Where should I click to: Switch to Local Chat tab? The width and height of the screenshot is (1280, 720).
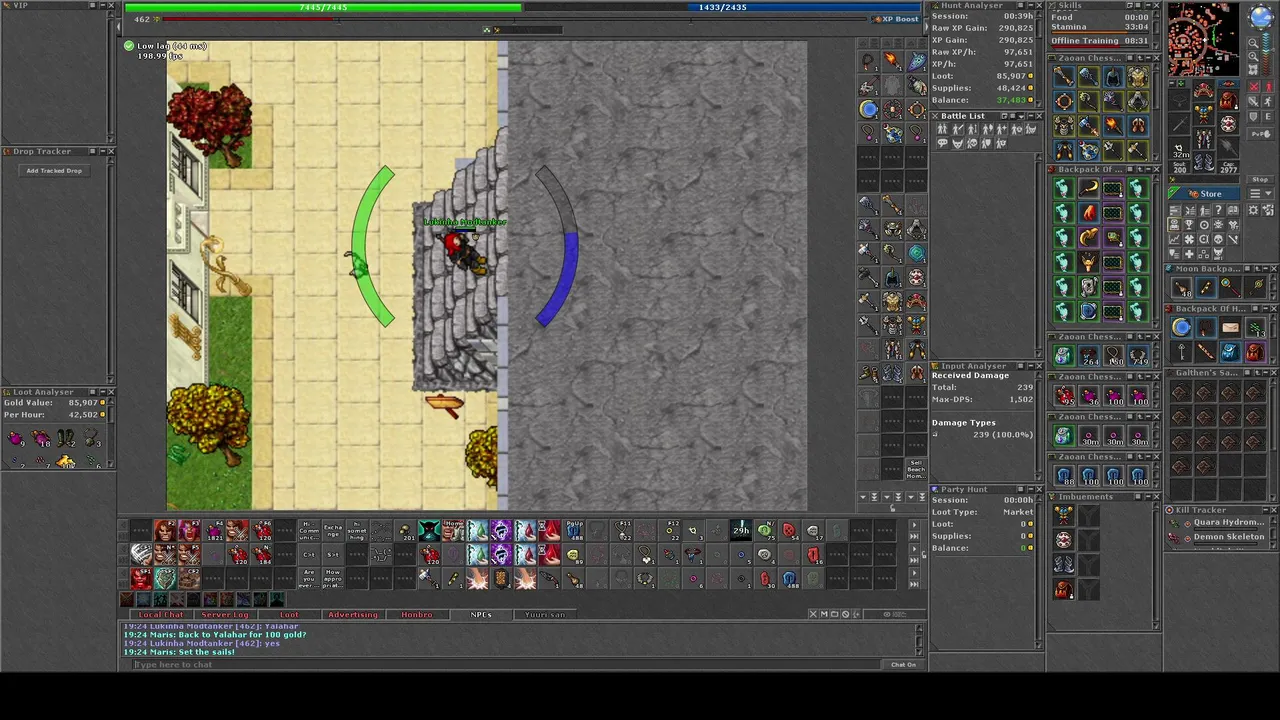[161, 615]
